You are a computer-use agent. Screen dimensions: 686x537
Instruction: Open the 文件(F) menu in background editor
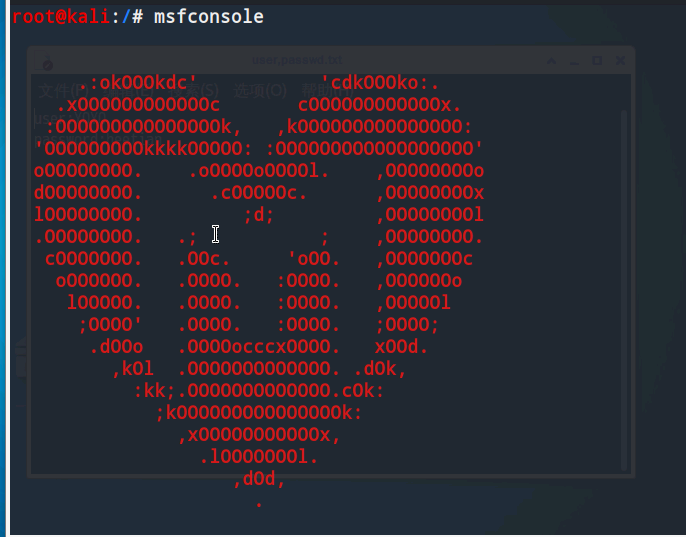pyautogui.click(x=63, y=91)
